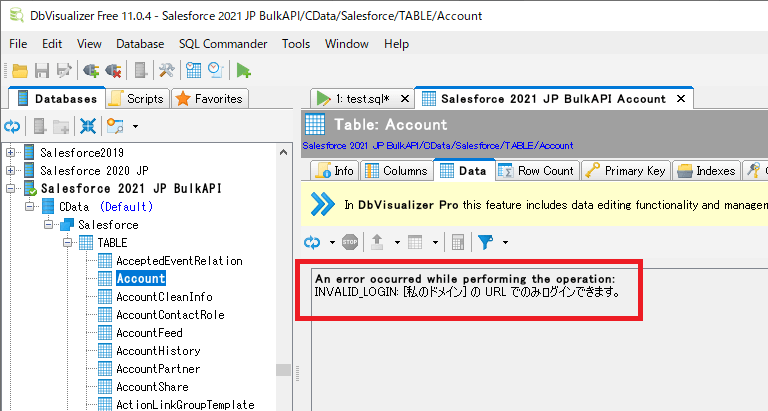The width and height of the screenshot is (768, 411).
Task: Open the SQL Commander menu
Action: pyautogui.click(x=223, y=44)
